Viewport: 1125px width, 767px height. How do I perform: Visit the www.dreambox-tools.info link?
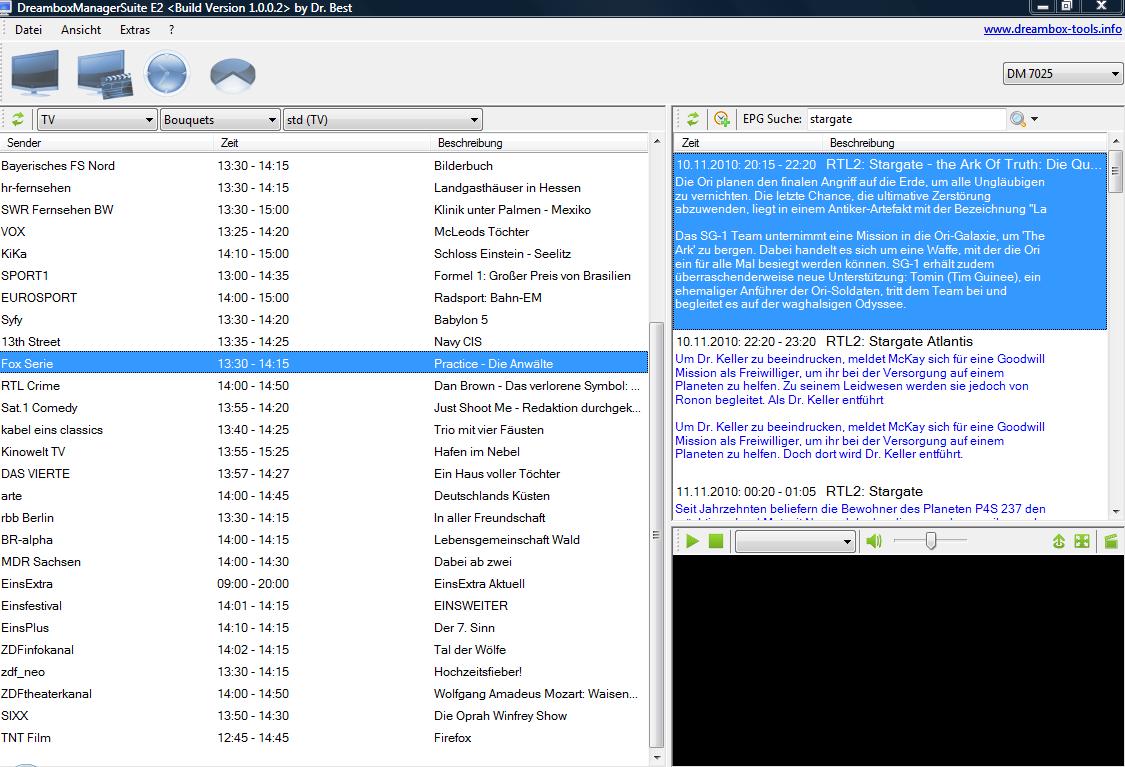1052,29
